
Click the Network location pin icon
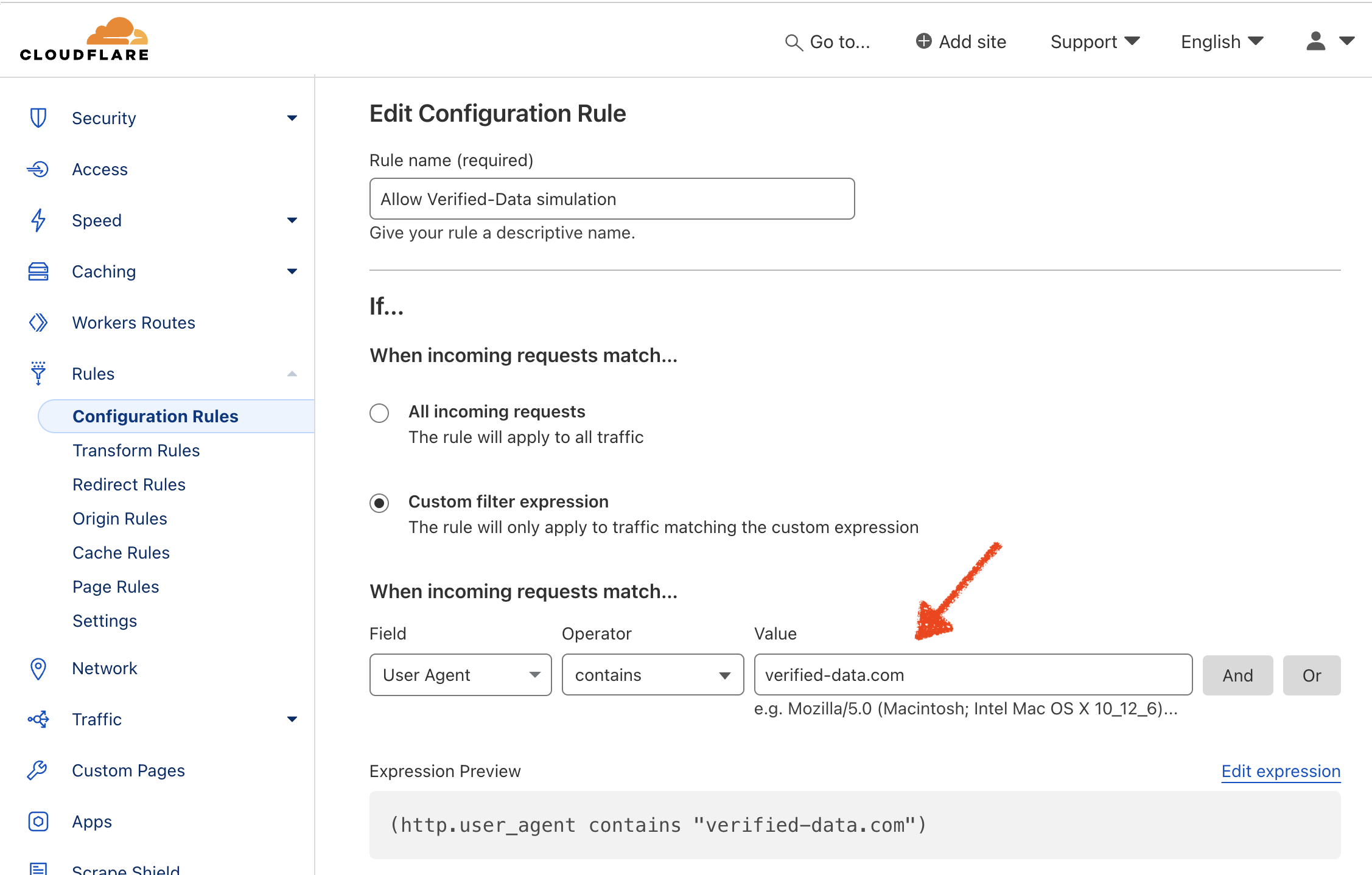(x=38, y=668)
